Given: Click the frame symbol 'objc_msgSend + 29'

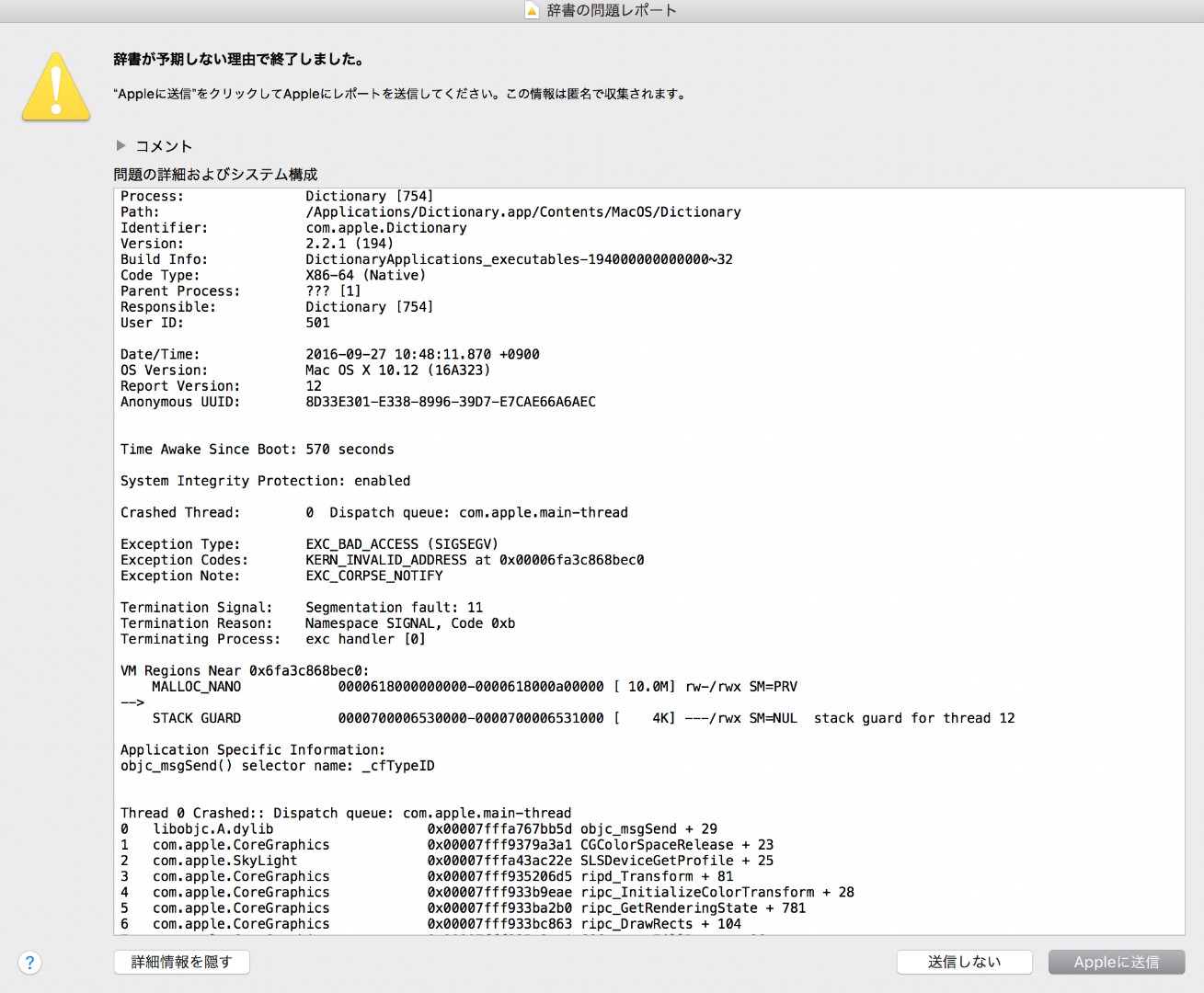Looking at the screenshot, I should pos(649,828).
